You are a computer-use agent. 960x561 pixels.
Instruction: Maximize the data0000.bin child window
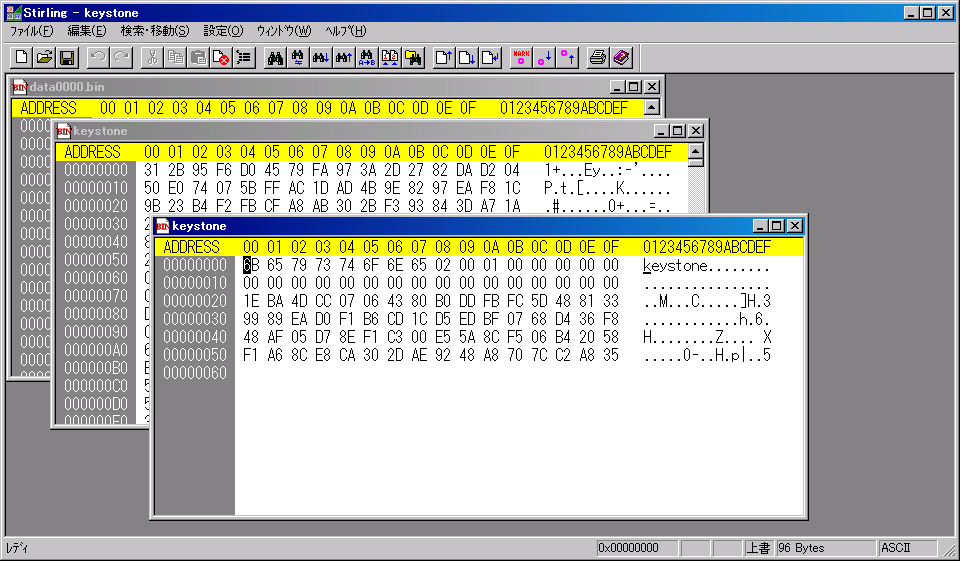point(634,87)
